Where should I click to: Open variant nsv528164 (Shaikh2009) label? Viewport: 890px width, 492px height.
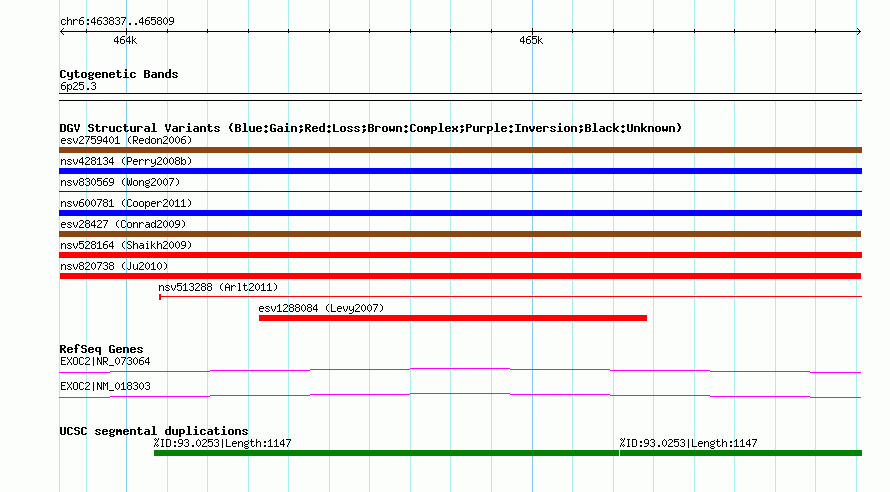(126, 245)
